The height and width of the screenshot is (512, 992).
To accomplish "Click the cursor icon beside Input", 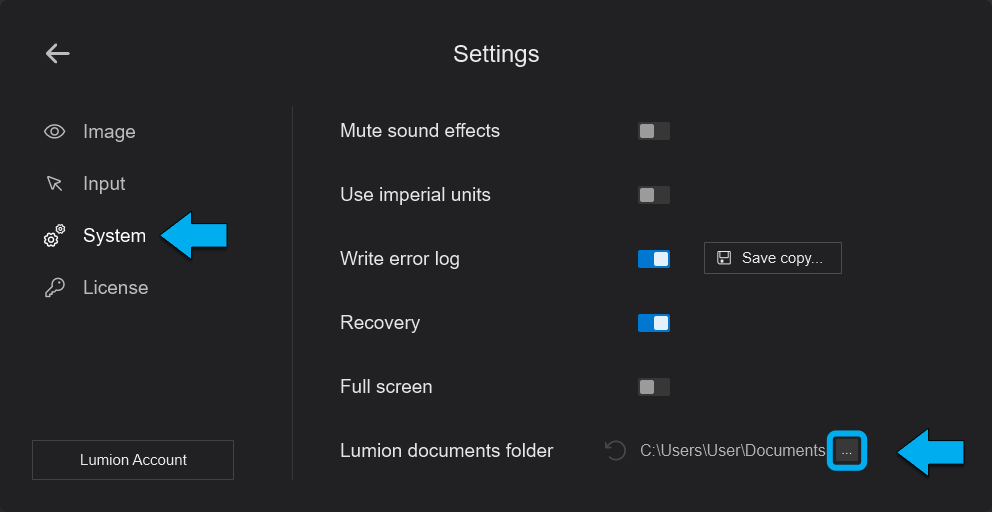I will point(55,184).
